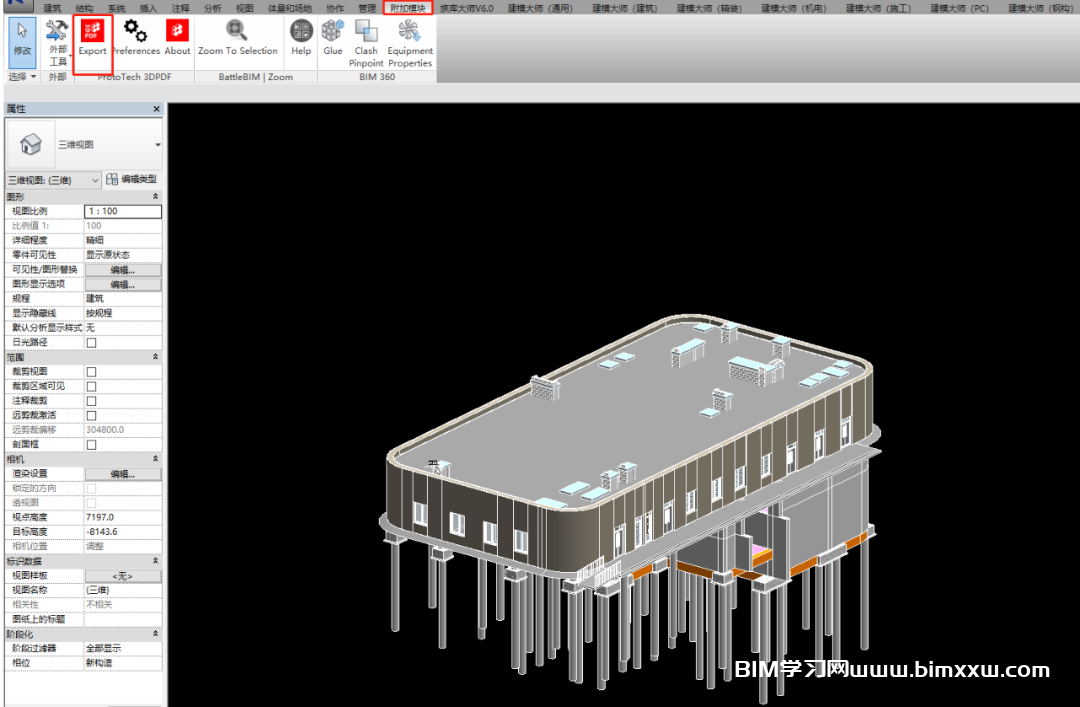1080x707 pixels.
Task: Collapse the 图形 properties section
Action: tap(155, 197)
